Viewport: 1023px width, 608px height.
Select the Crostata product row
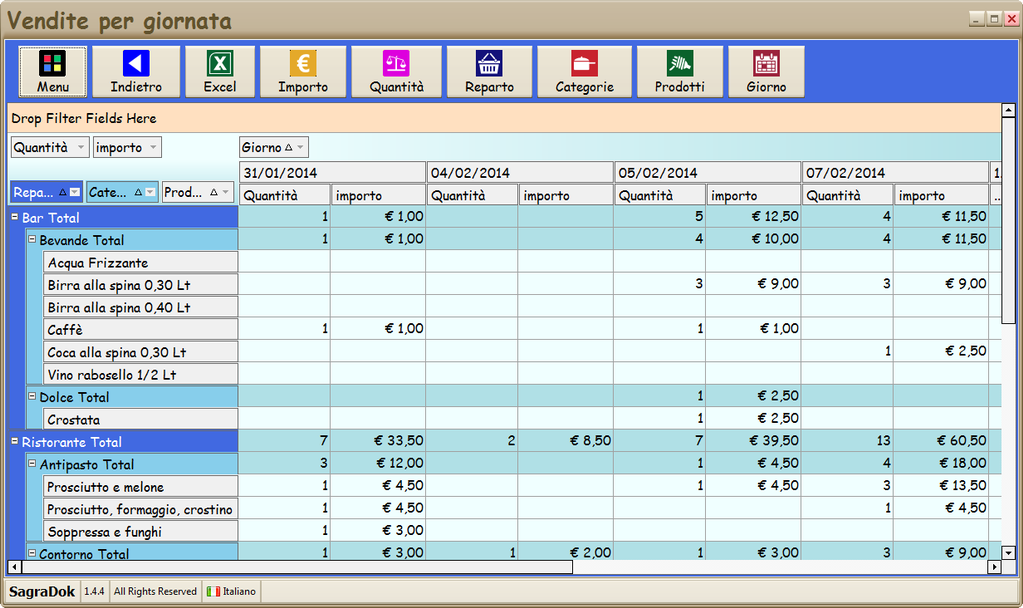[140, 419]
